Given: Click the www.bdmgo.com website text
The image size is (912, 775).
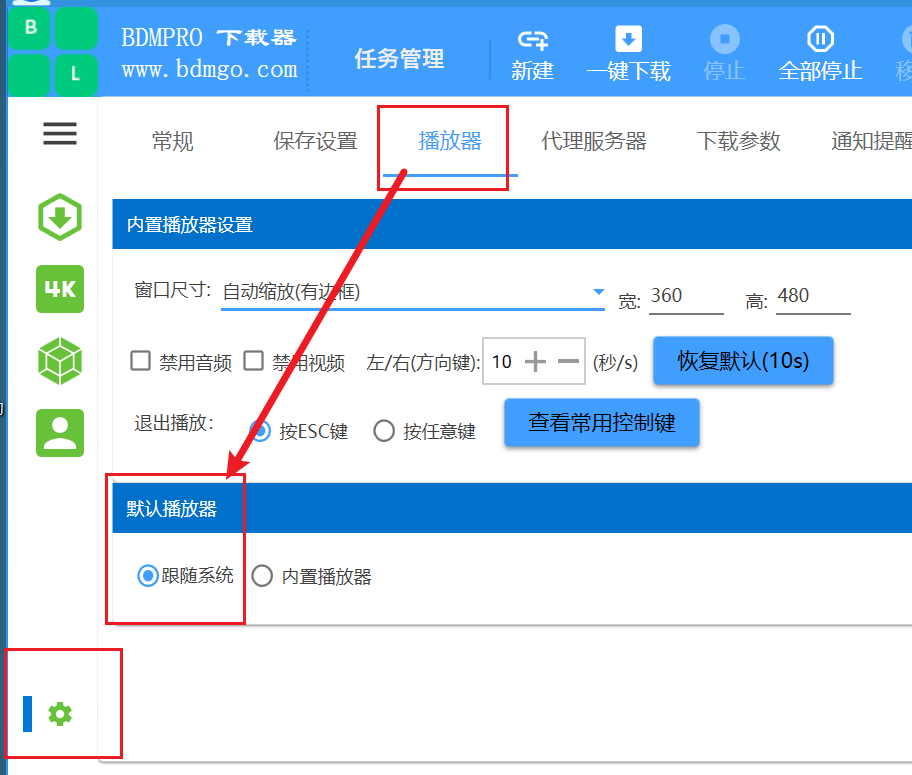Looking at the screenshot, I should click(x=209, y=70).
